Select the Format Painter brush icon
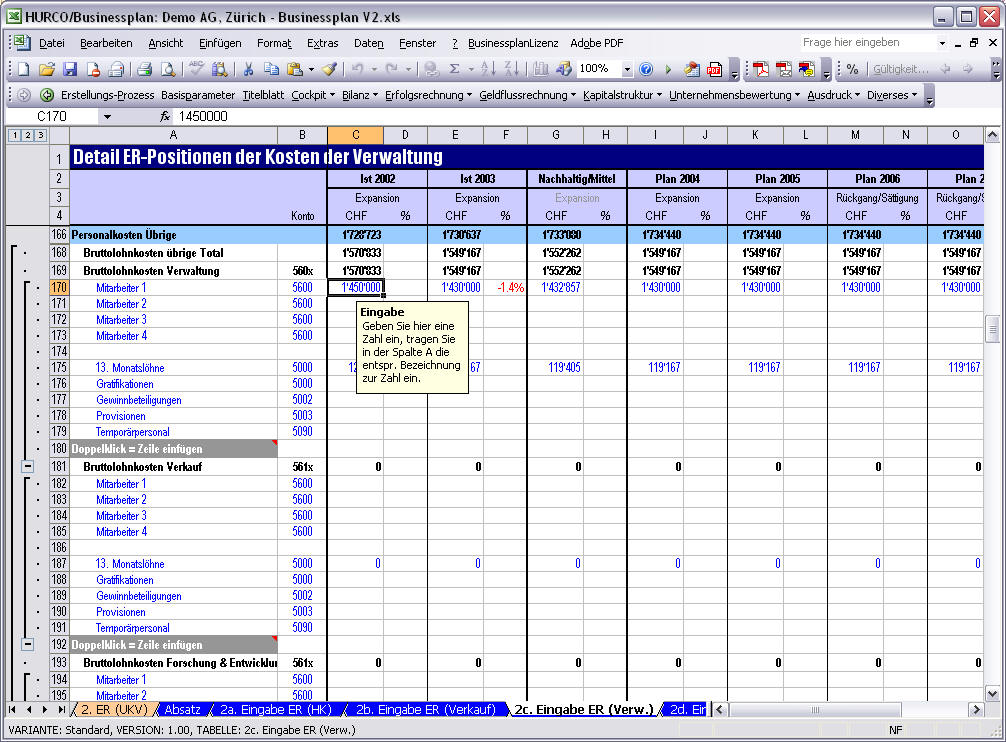1006x742 pixels. (330, 69)
